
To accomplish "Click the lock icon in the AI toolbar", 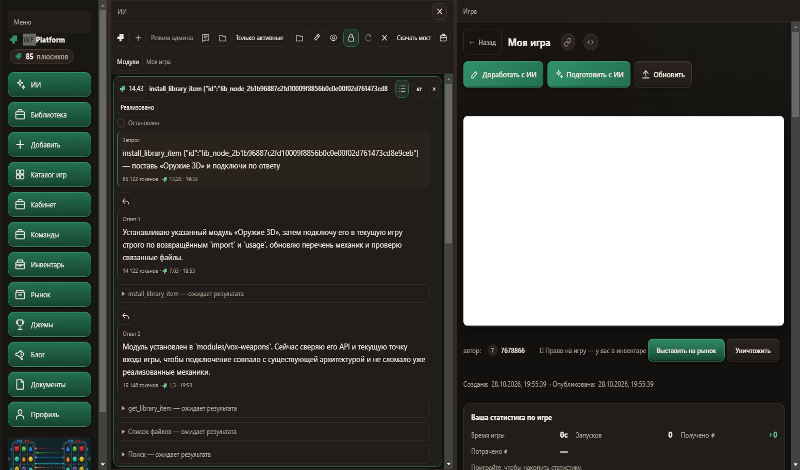I will (351, 38).
